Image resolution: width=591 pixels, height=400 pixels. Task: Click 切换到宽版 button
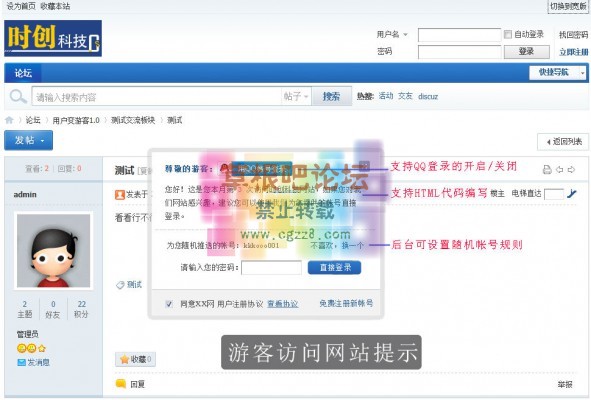tap(568, 6)
